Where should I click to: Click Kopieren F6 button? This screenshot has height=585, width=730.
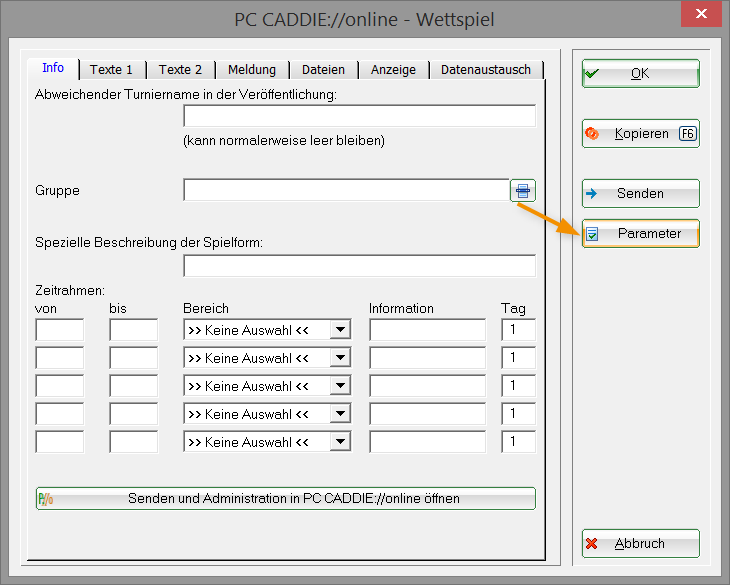coord(641,134)
